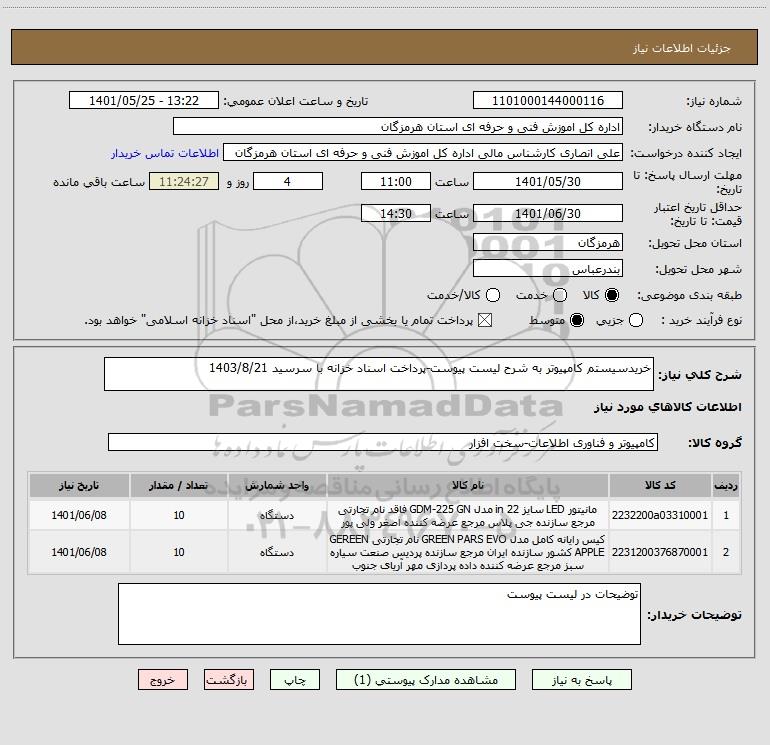The width and height of the screenshot is (770, 745).
Task: Click the واحد شمارش column header
Action: [x=277, y=485]
